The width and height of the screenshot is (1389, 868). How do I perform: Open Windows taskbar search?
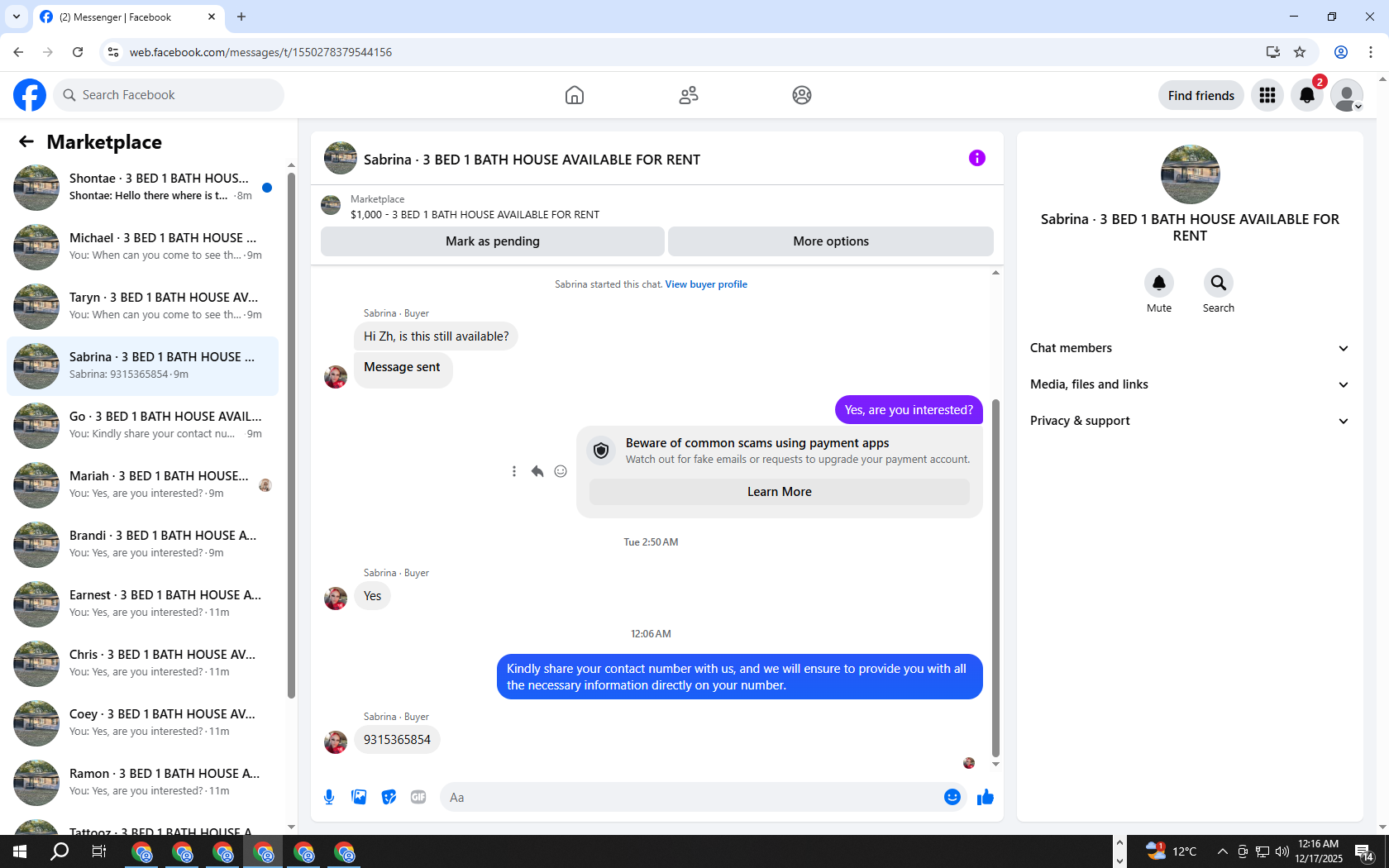click(x=60, y=851)
